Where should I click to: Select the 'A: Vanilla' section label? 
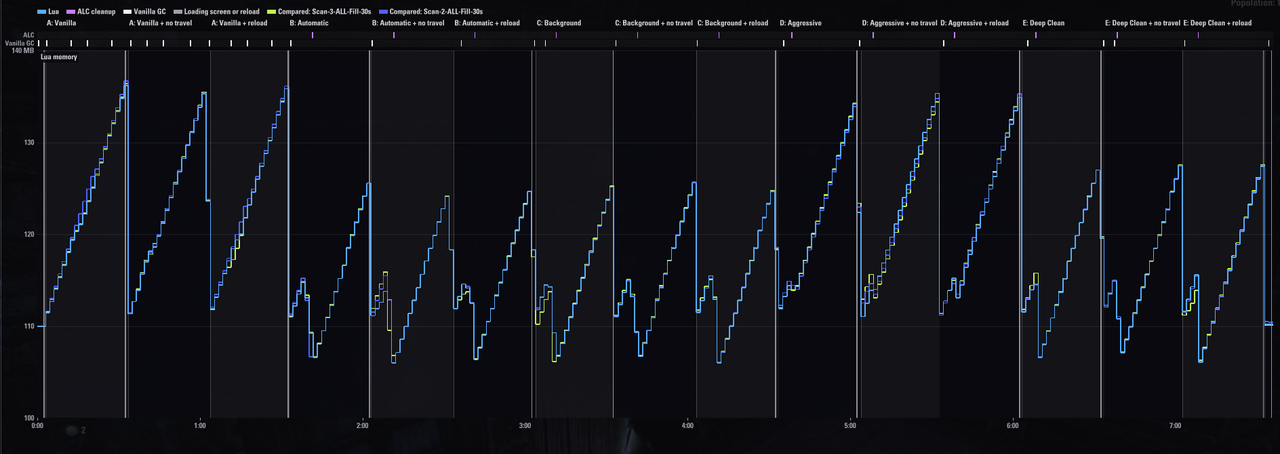[61, 22]
